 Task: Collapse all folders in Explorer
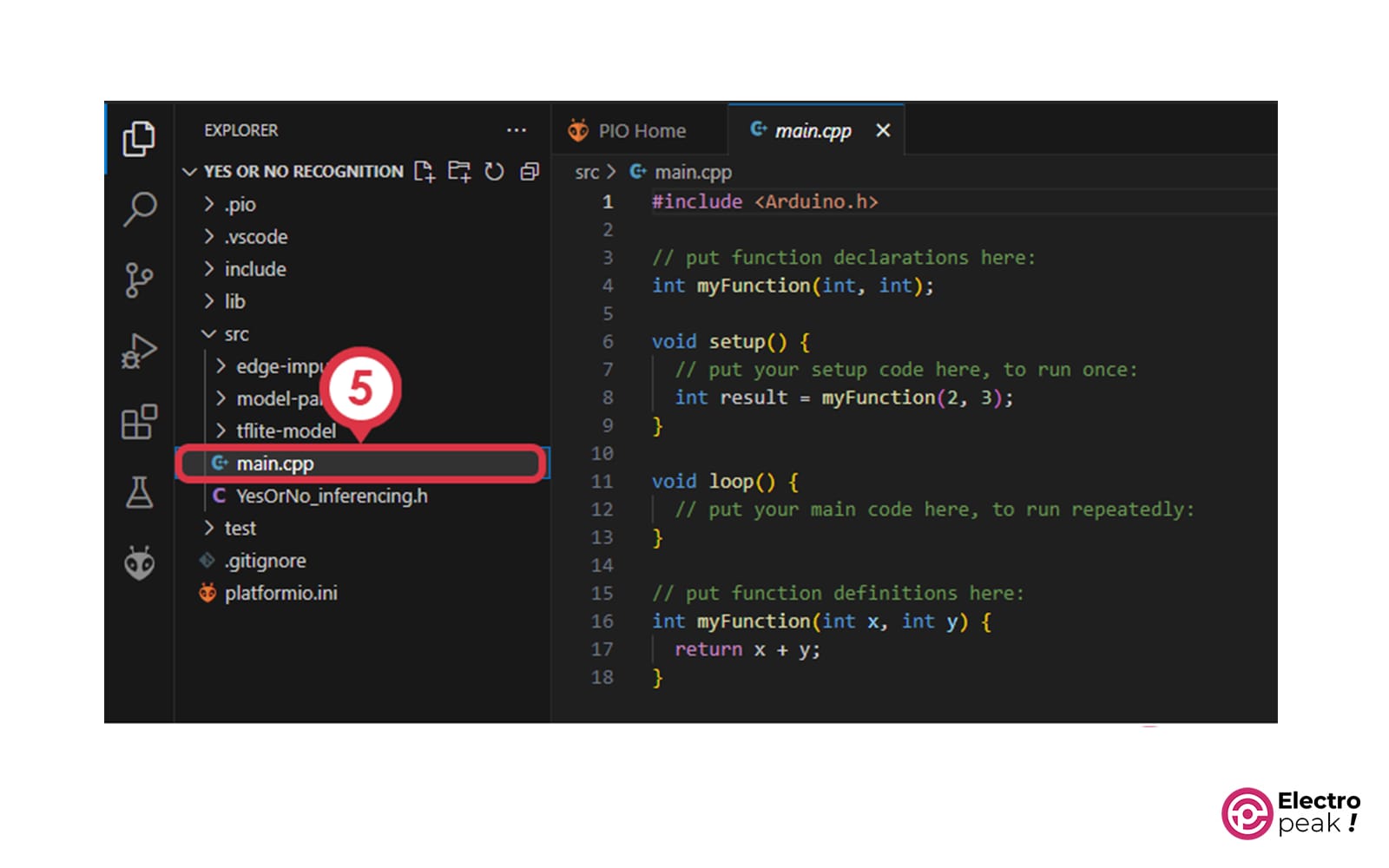coord(530,172)
